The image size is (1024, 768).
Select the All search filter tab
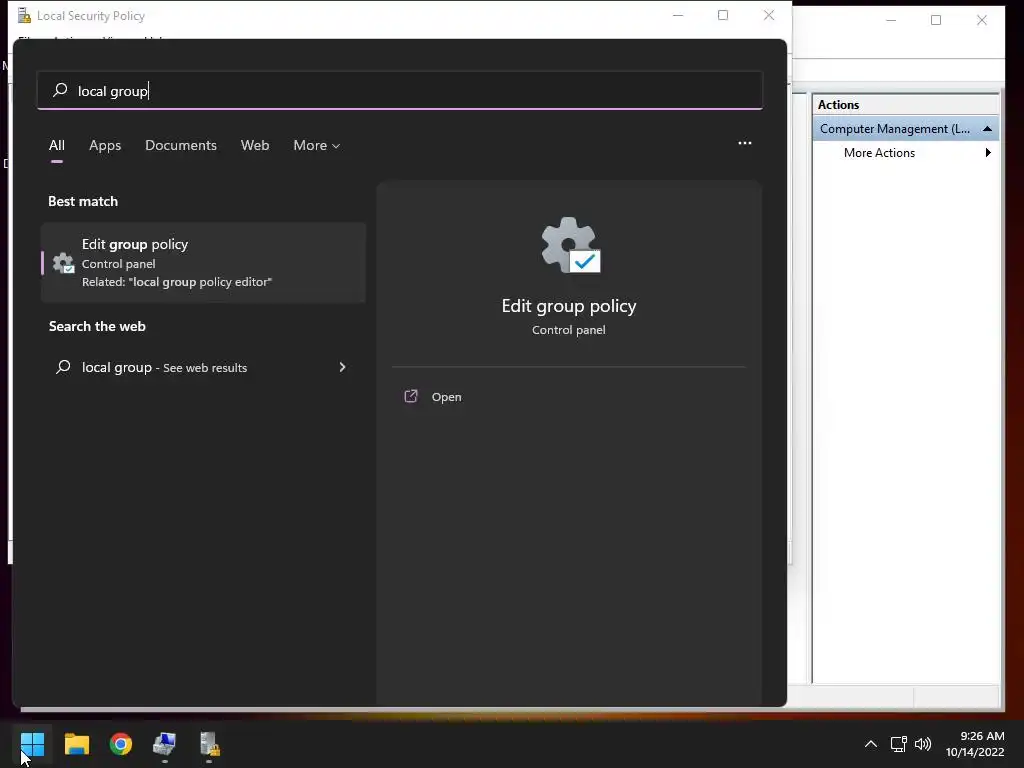tap(57, 145)
